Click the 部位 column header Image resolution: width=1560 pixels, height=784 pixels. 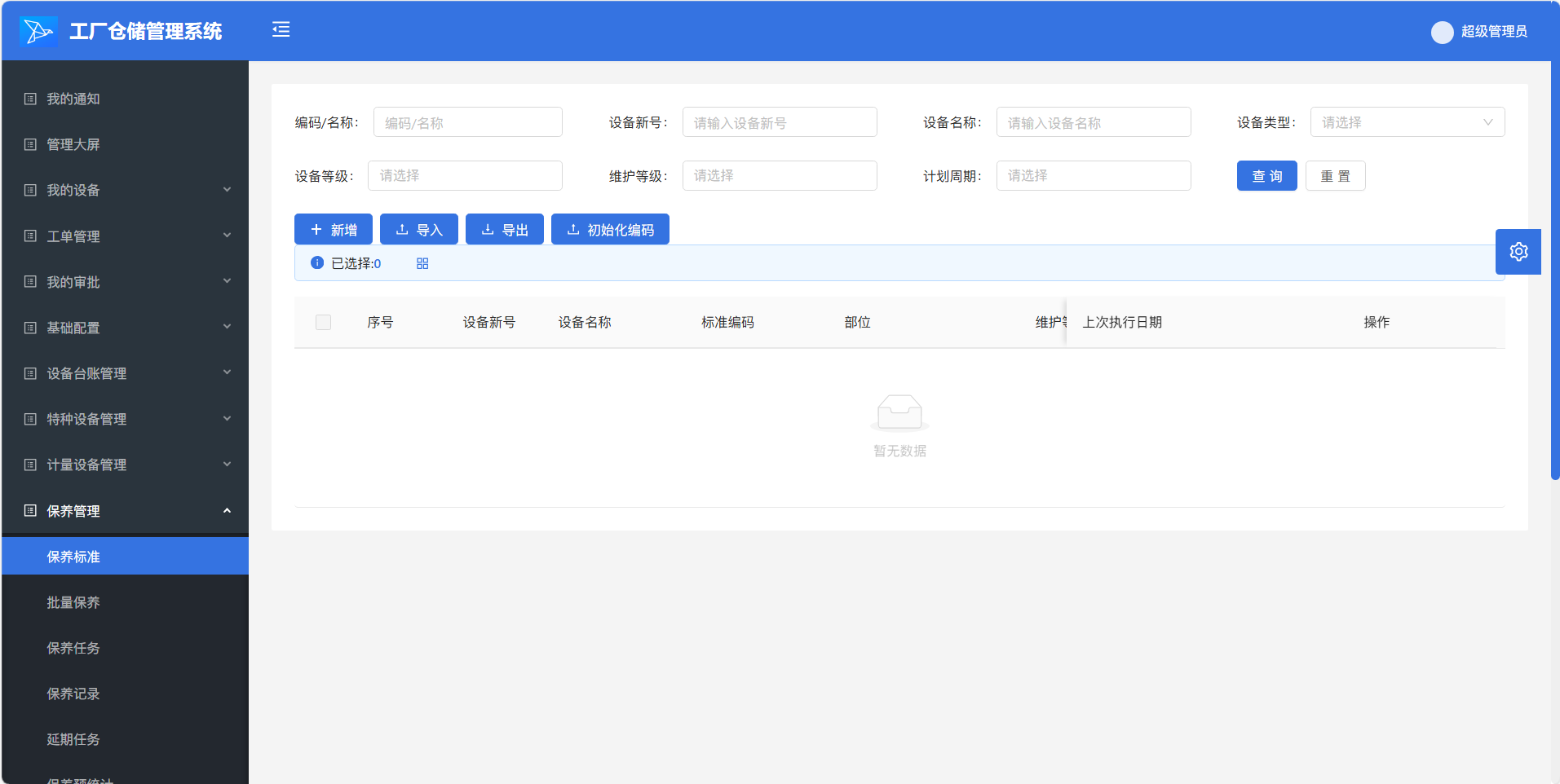[x=857, y=322]
